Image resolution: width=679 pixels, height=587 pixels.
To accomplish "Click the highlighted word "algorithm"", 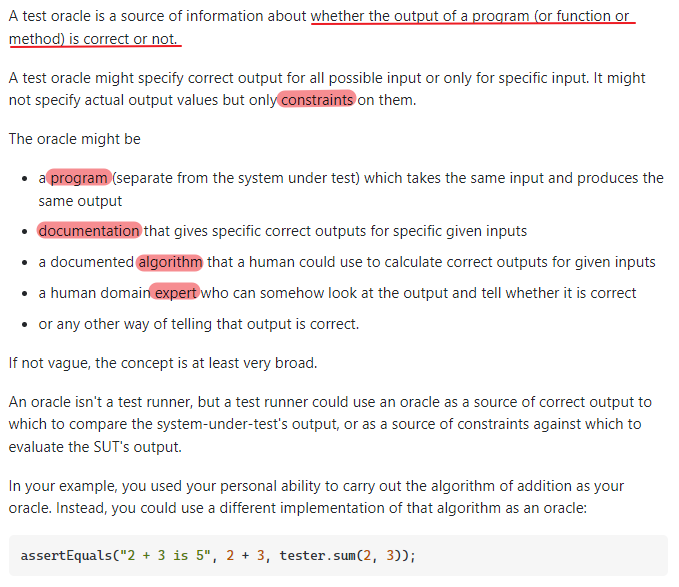I will (169, 262).
